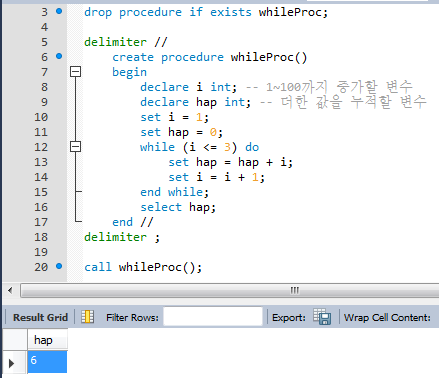Click line number 17 in the gutter
Screen dimensions: 439x378
point(41,222)
